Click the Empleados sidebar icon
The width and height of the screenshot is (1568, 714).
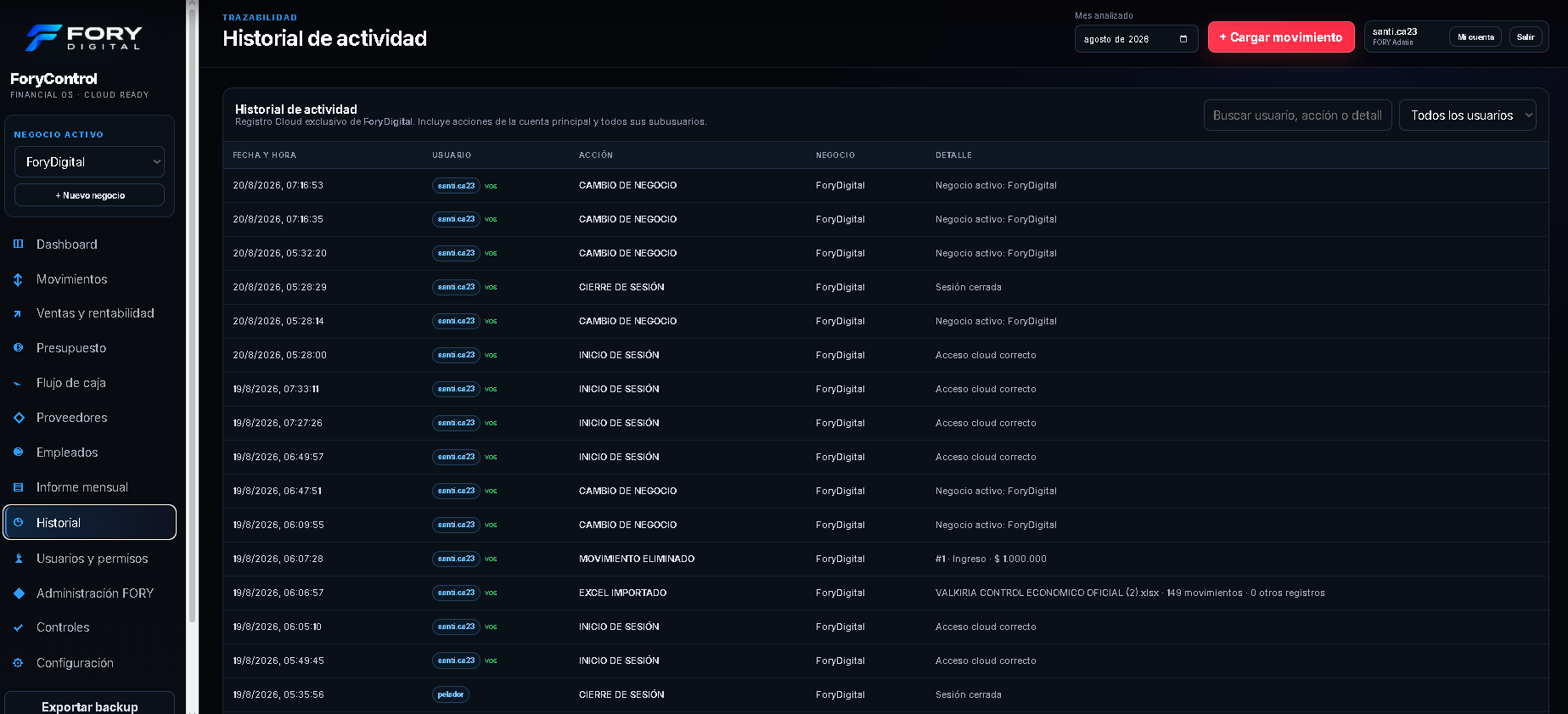(18, 453)
